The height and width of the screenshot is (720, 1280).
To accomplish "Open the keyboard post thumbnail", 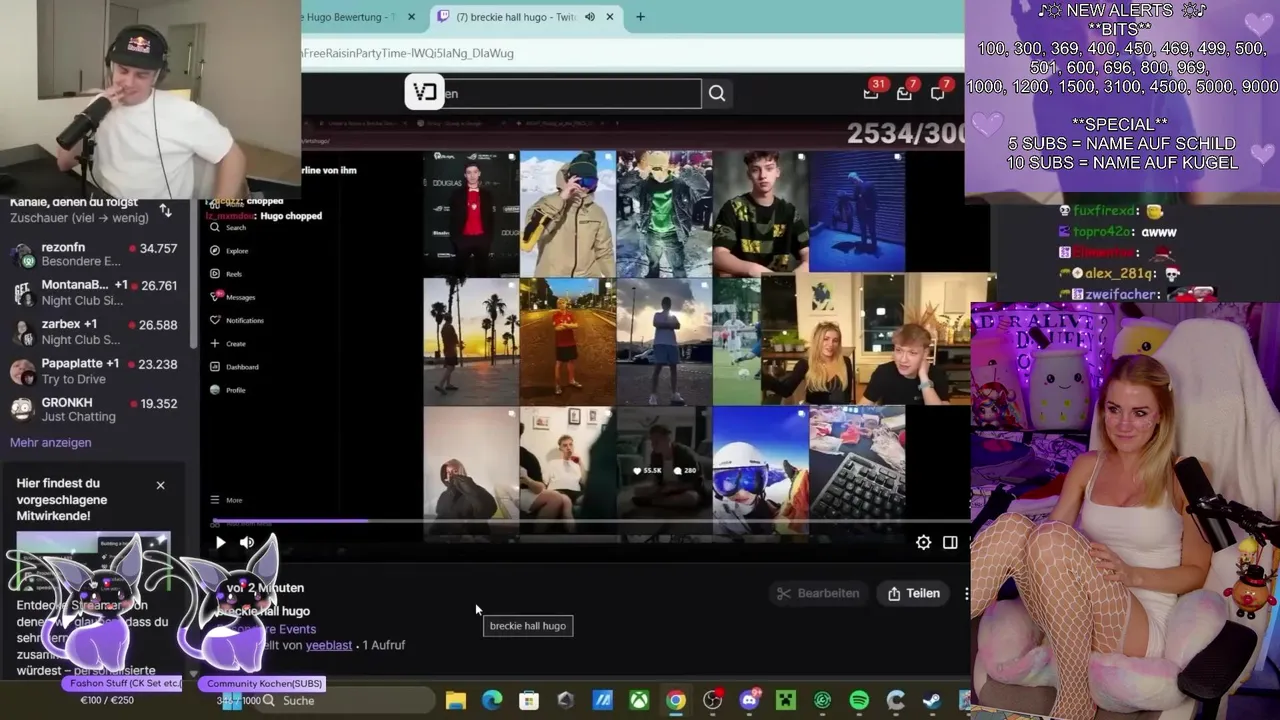I will click(x=857, y=470).
